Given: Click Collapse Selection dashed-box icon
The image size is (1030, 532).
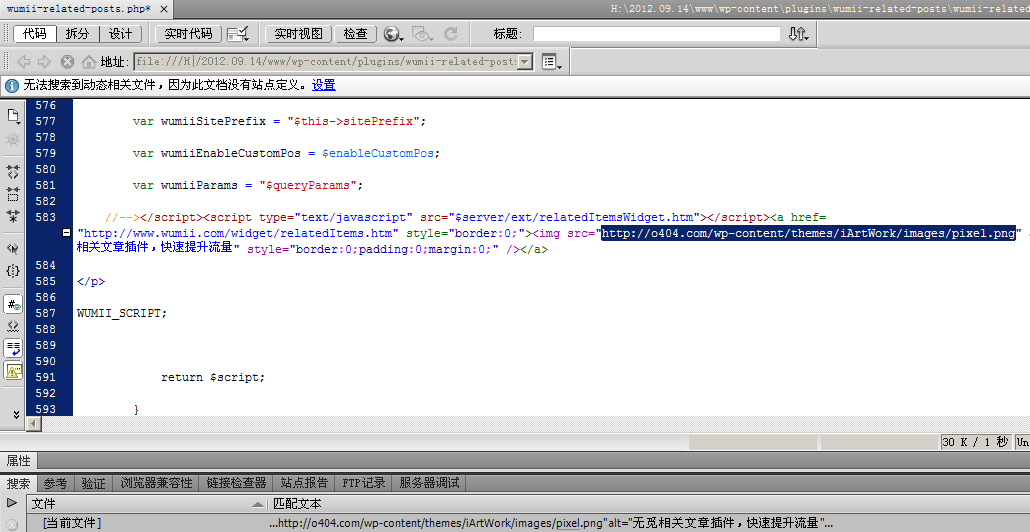Looking at the screenshot, I should click(x=13, y=194).
